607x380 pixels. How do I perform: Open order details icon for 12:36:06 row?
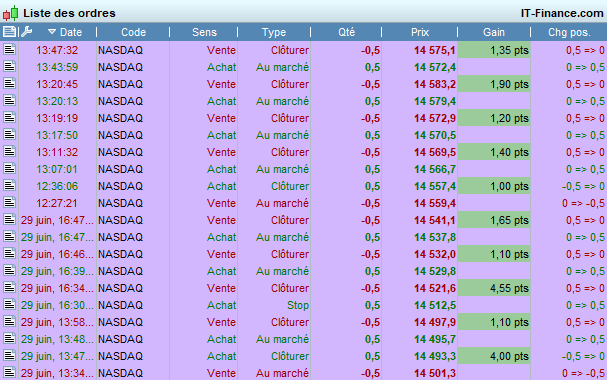(9, 186)
